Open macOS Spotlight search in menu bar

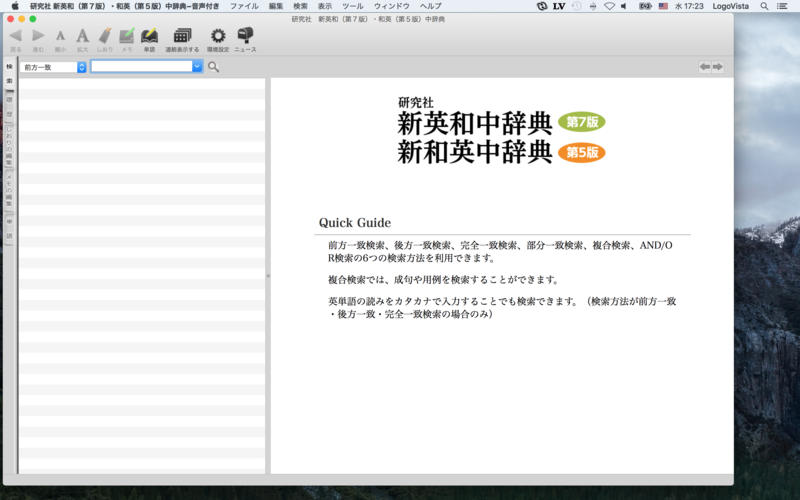pos(765,6)
